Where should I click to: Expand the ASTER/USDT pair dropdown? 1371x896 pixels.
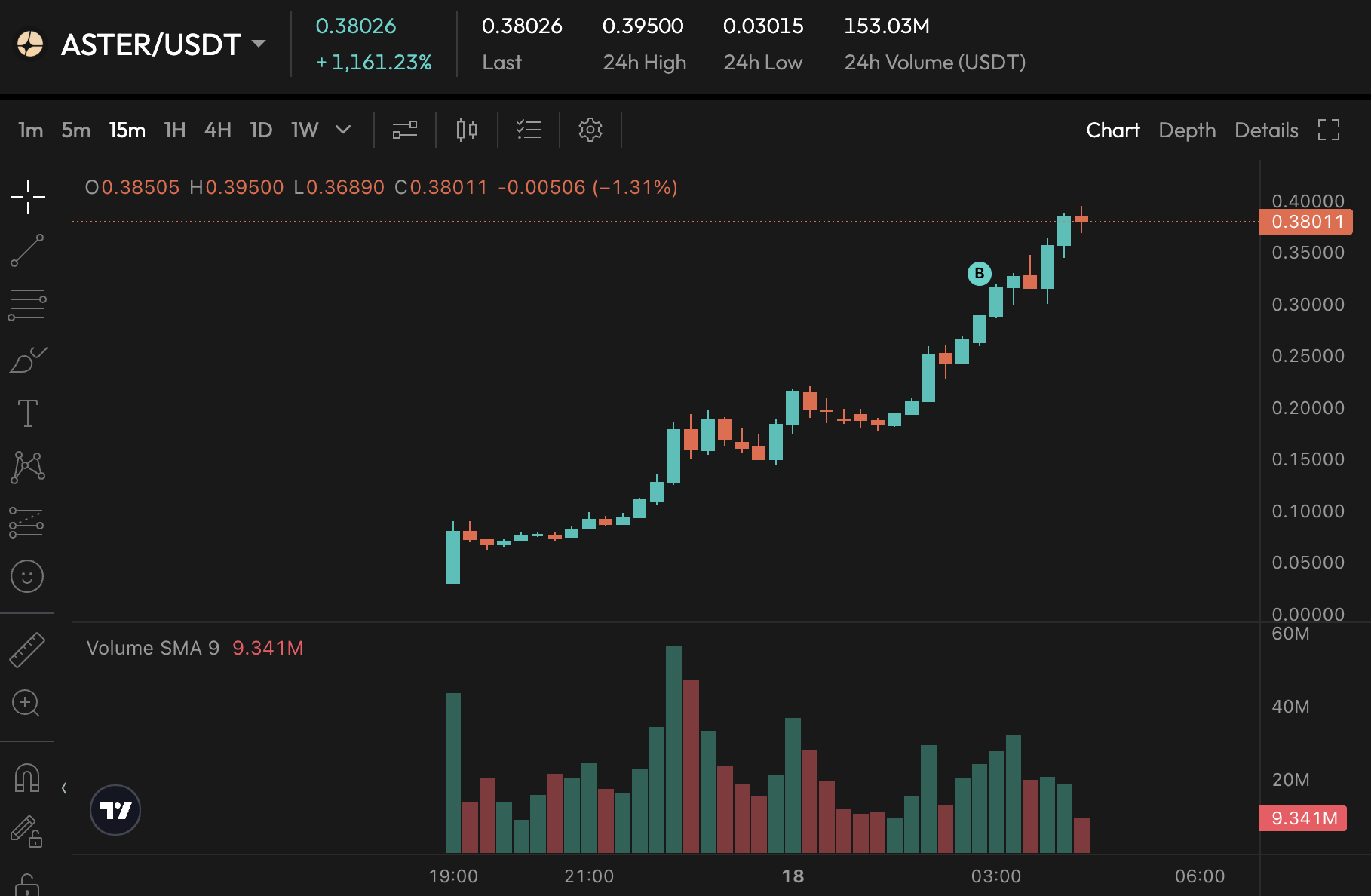pyautogui.click(x=259, y=44)
